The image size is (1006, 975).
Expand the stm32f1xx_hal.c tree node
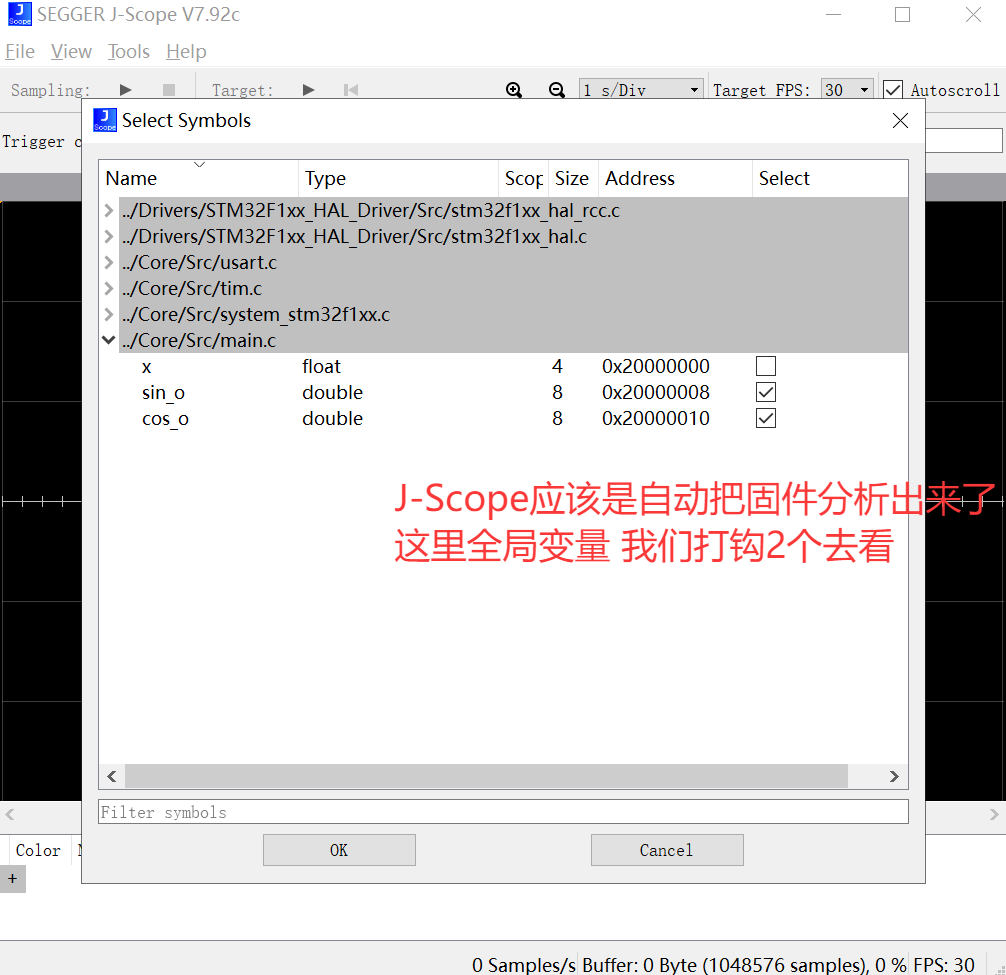[108, 236]
